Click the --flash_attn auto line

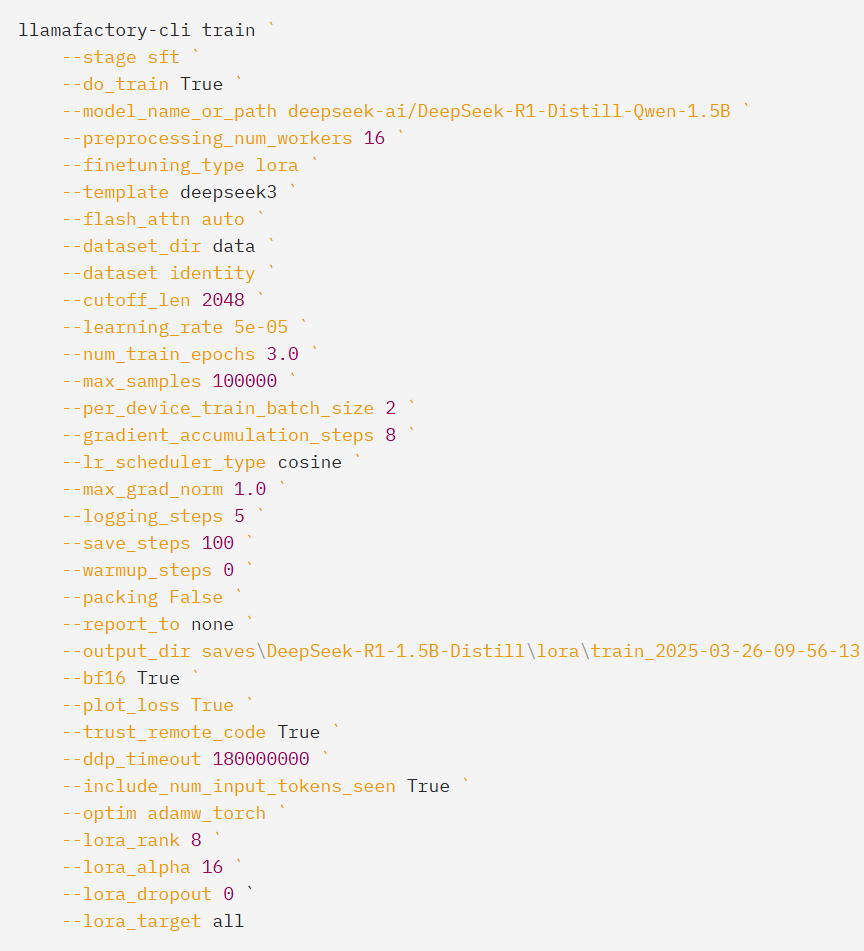point(153,219)
